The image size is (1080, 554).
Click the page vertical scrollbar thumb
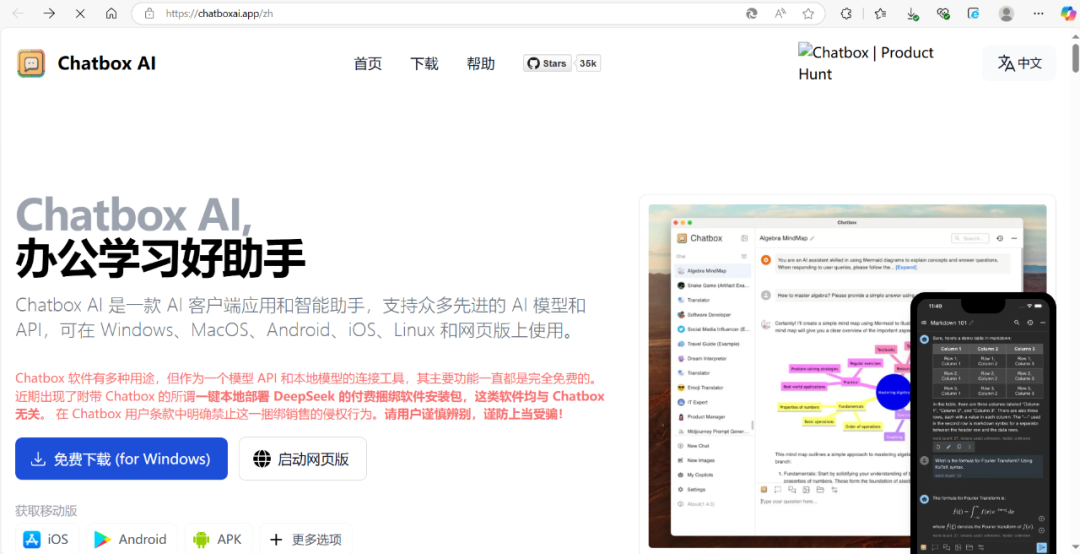[x=1075, y=57]
